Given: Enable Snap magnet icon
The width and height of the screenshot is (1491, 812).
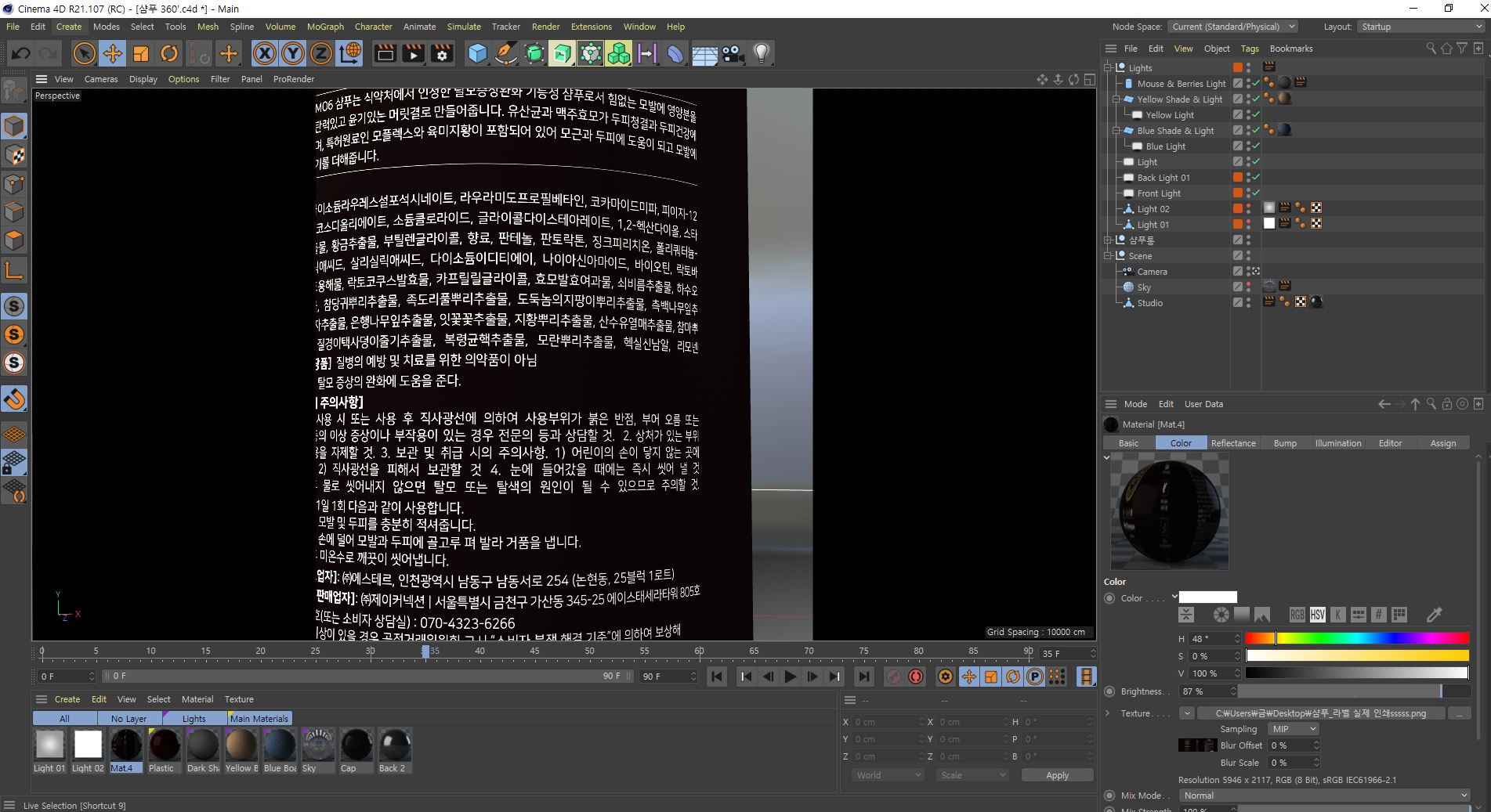Looking at the screenshot, I should [15, 399].
